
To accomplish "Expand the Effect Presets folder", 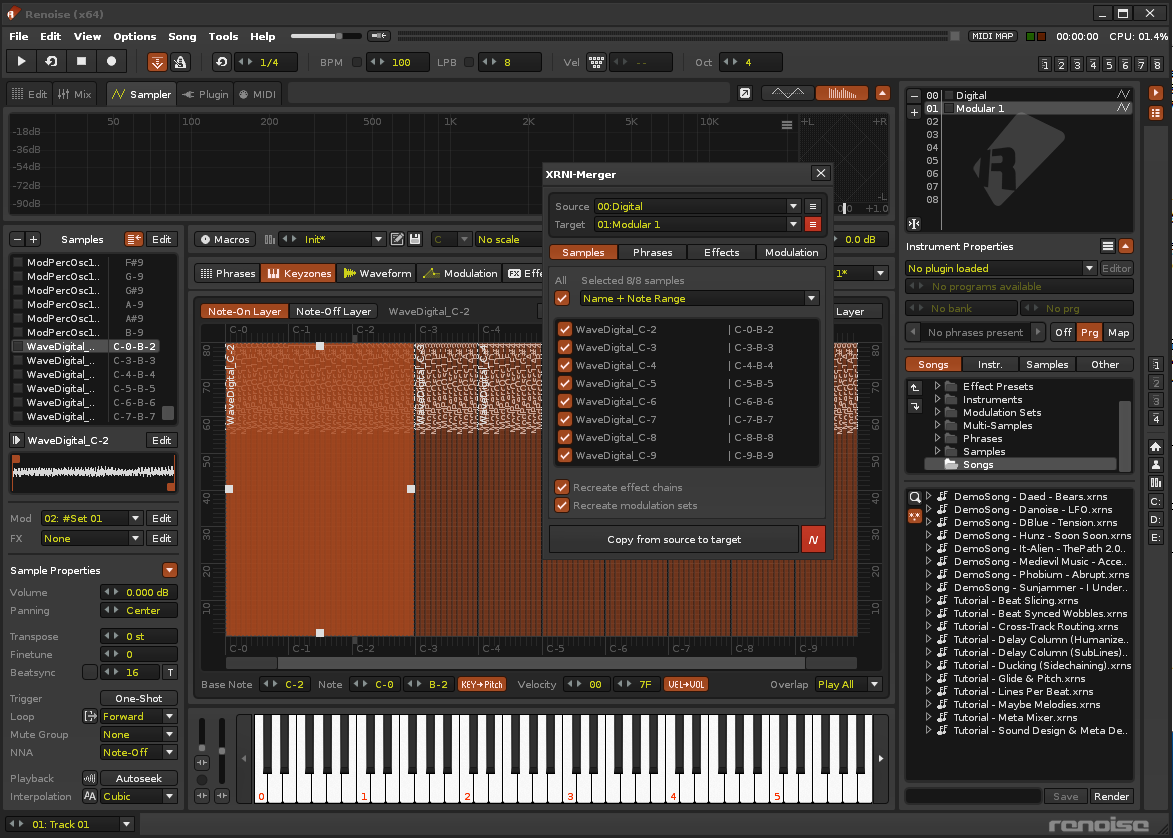I will click(x=937, y=386).
